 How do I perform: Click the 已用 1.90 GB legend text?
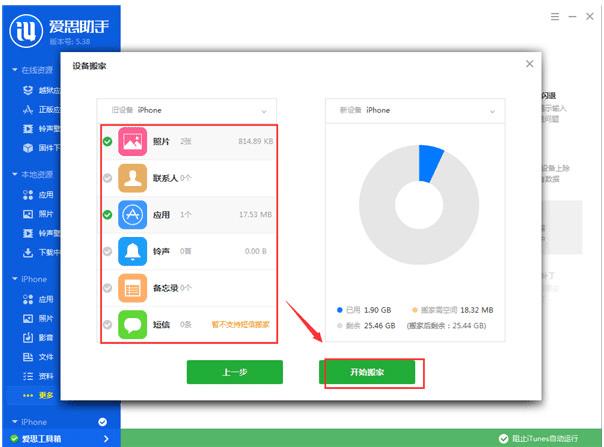pyautogui.click(x=369, y=310)
